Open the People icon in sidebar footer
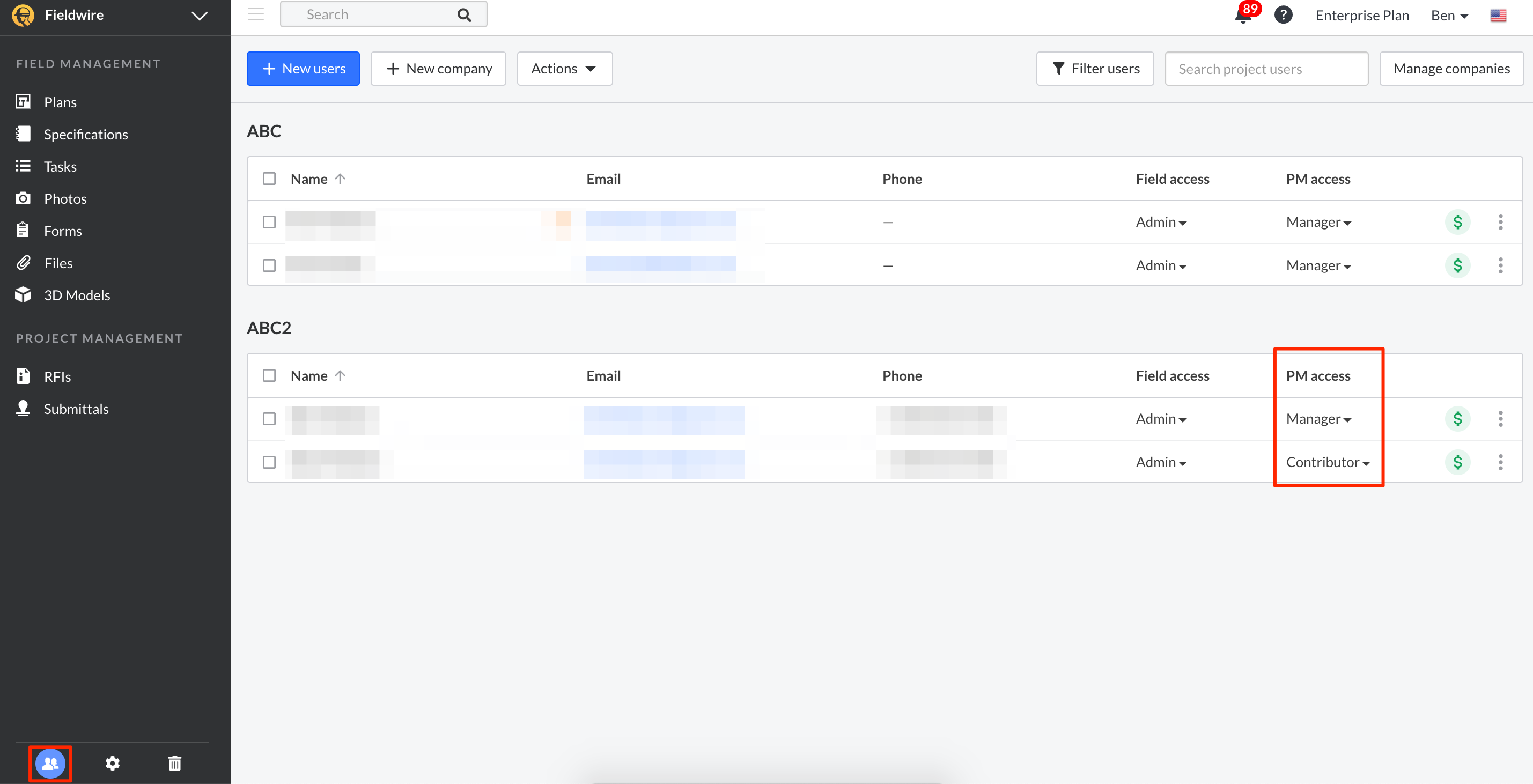Screen dimensions: 1533x784 [x=50, y=763]
